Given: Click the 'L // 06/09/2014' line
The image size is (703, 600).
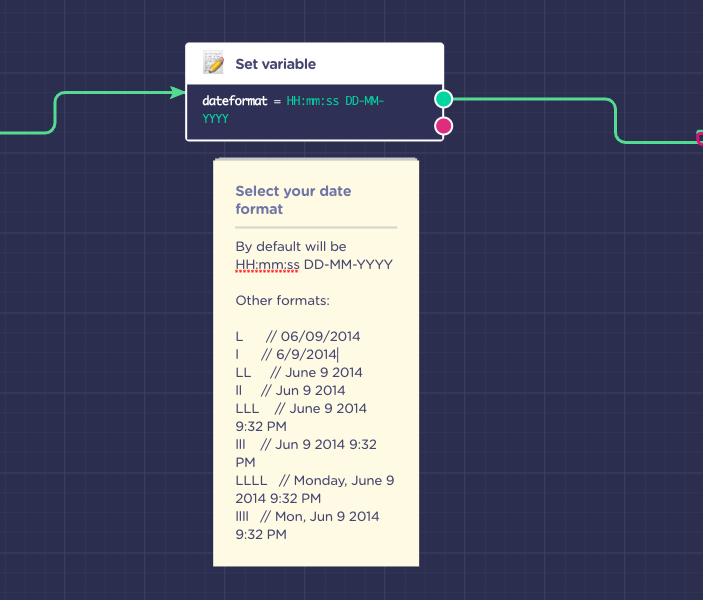Looking at the screenshot, I should click(298, 336).
